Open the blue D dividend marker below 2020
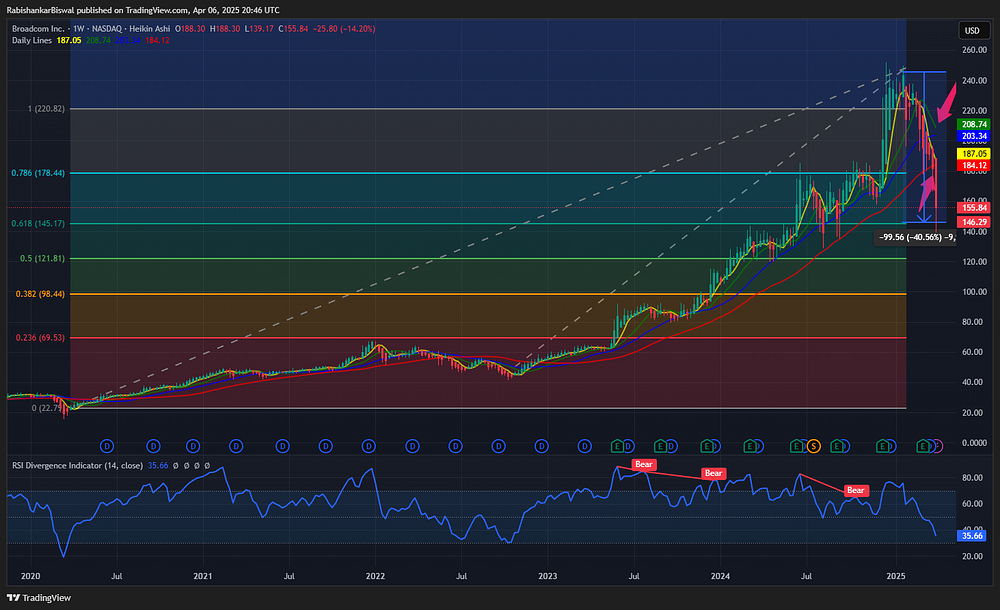 106,446
